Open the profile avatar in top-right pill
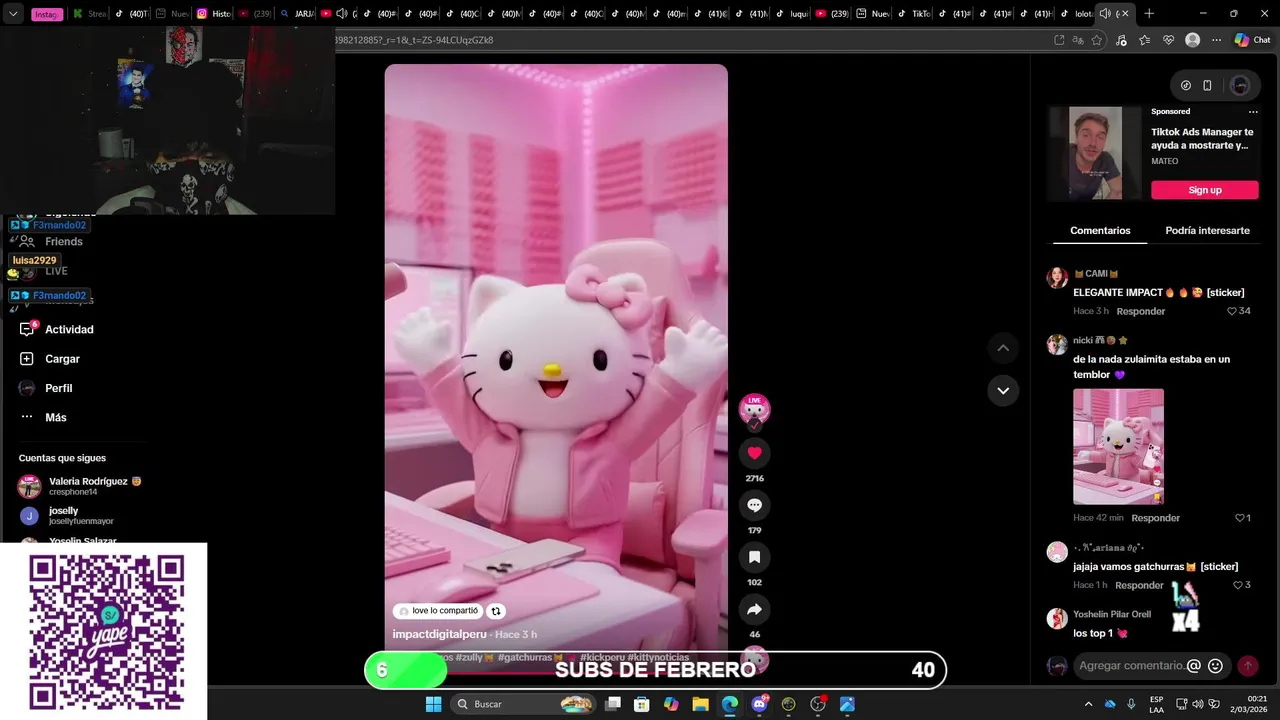 (x=1240, y=85)
